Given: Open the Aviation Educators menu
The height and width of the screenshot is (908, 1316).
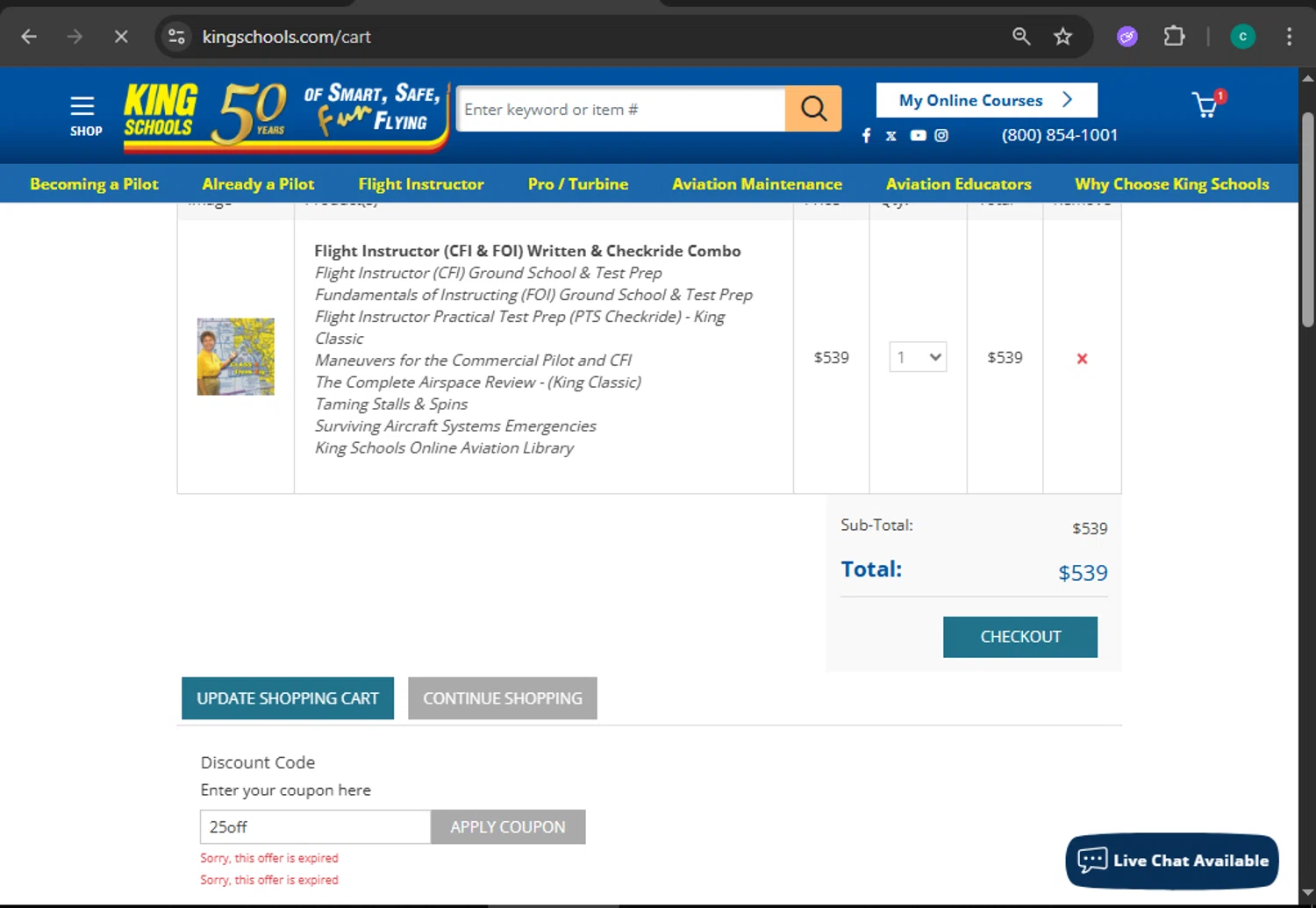Looking at the screenshot, I should (x=959, y=184).
